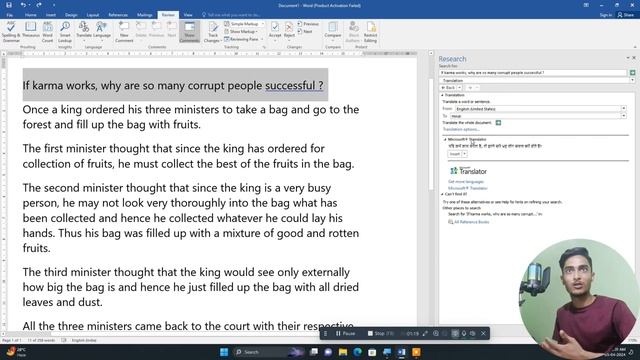This screenshot has height=360, width=640.
Task: Reject the tracked change
Action: (289, 31)
